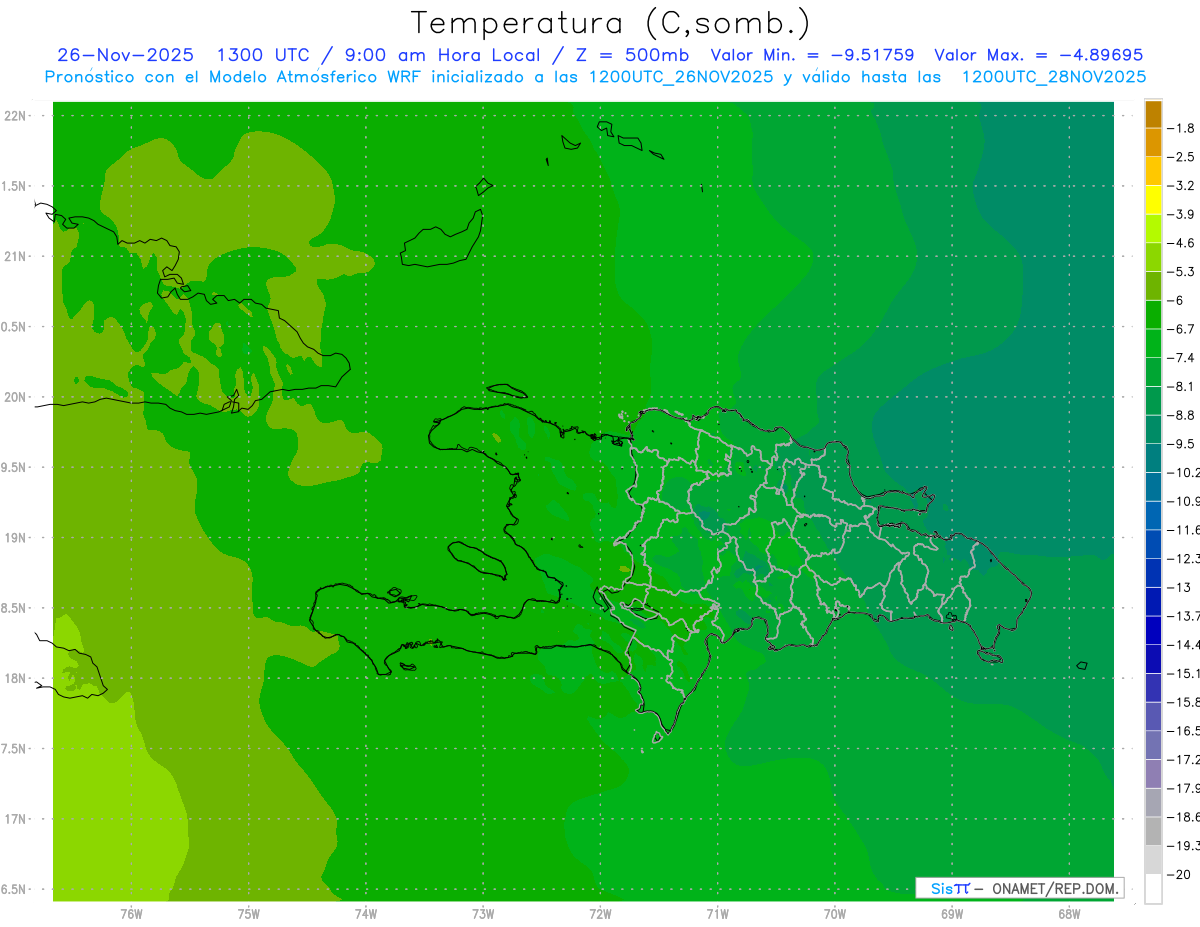
Task: Click the "76W" longitude label
Action: pos(131,914)
